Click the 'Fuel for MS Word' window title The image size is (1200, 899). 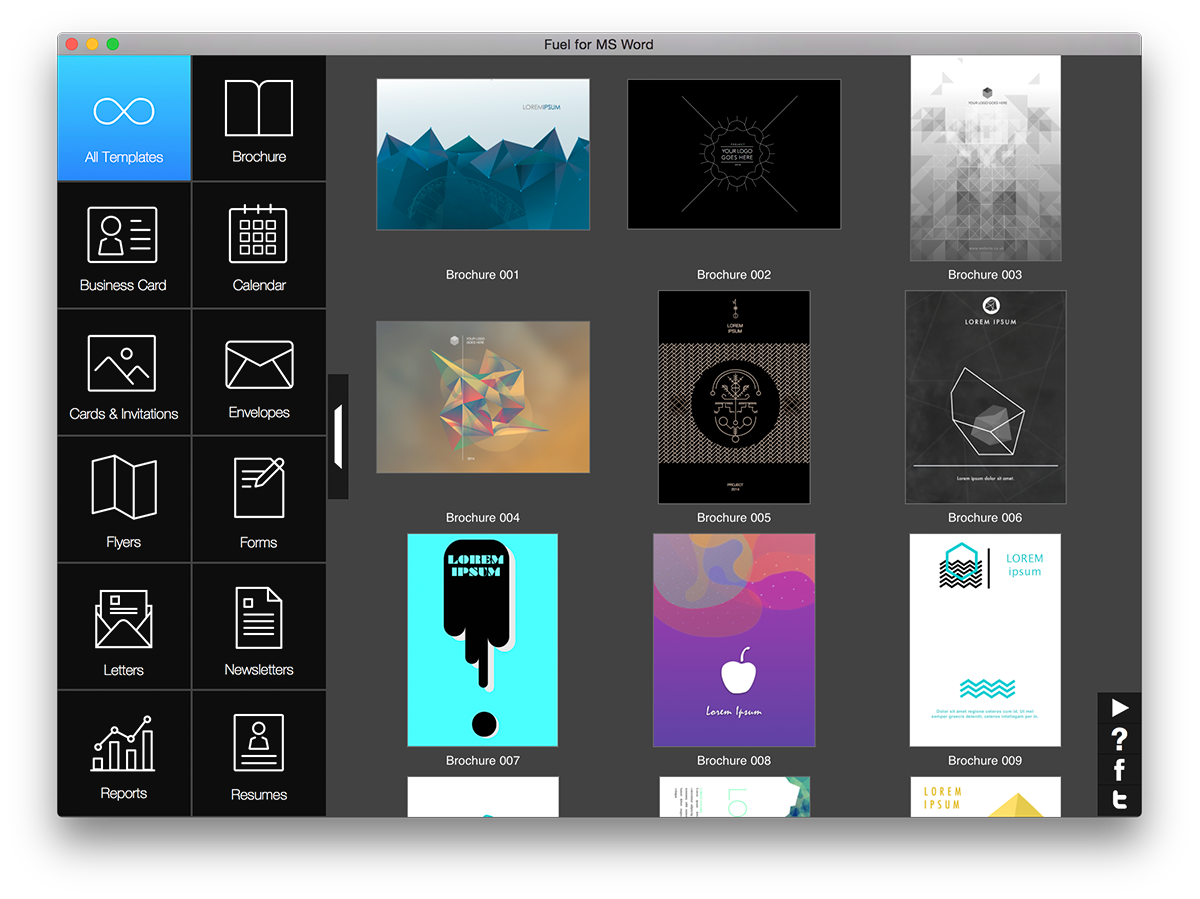(x=600, y=44)
